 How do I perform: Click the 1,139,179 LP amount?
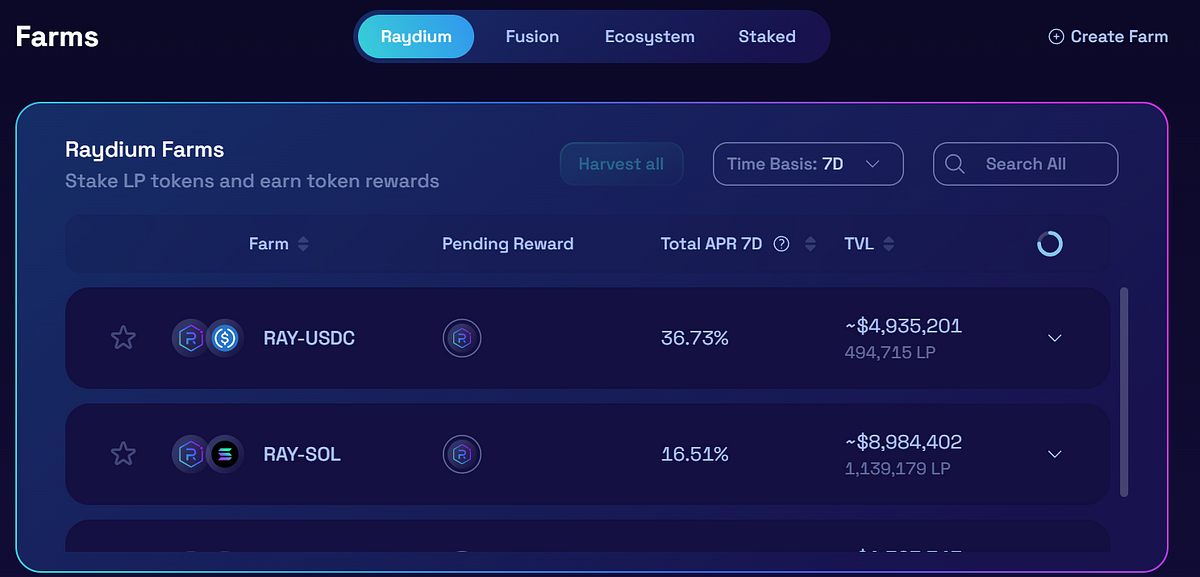pos(898,468)
